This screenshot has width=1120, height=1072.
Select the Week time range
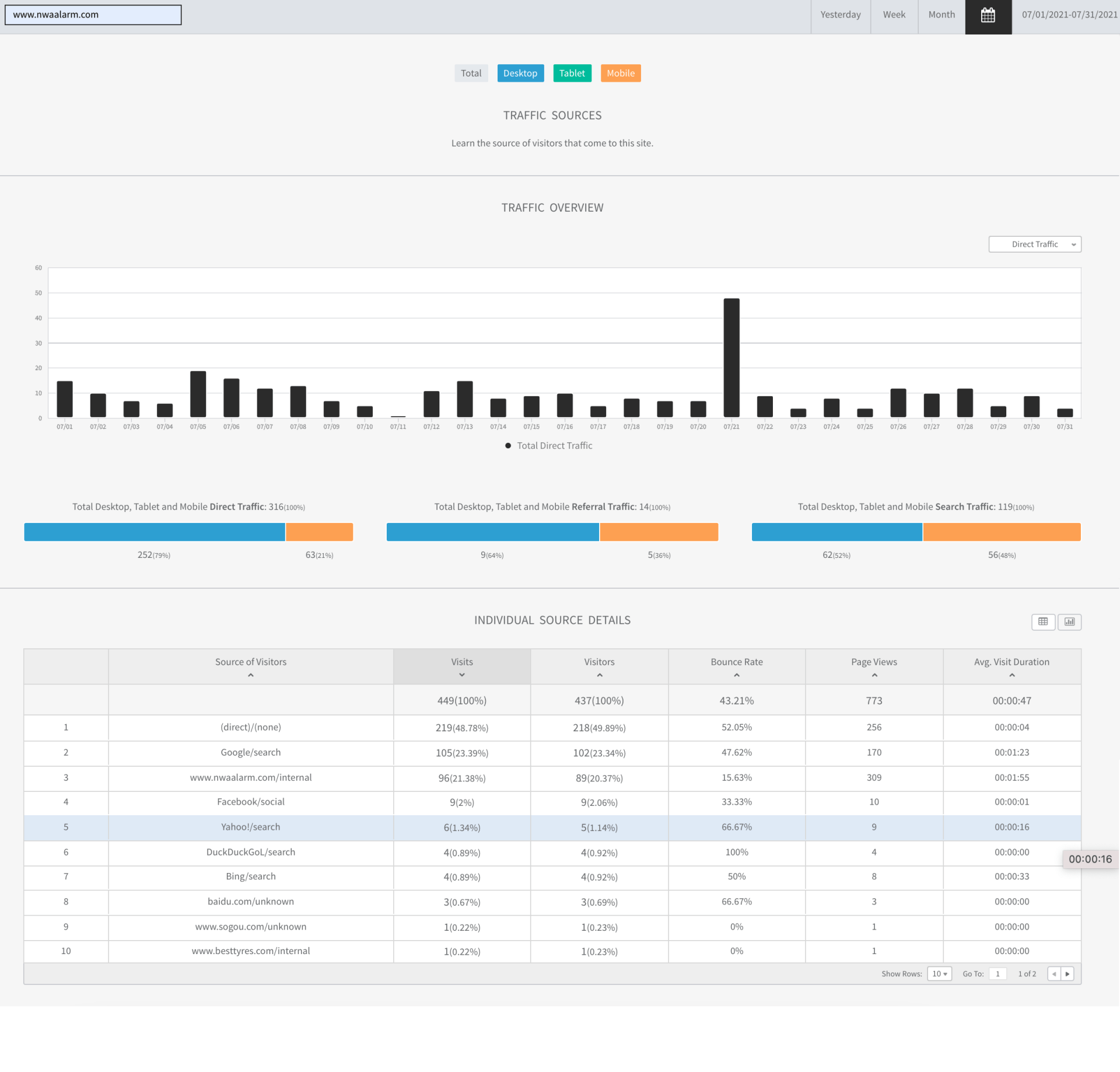pos(894,16)
